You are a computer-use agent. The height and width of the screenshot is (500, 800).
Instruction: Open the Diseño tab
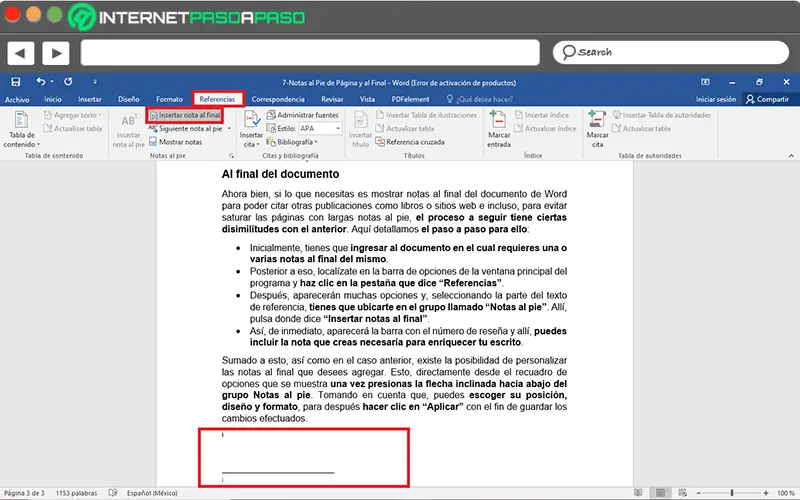tap(129, 99)
